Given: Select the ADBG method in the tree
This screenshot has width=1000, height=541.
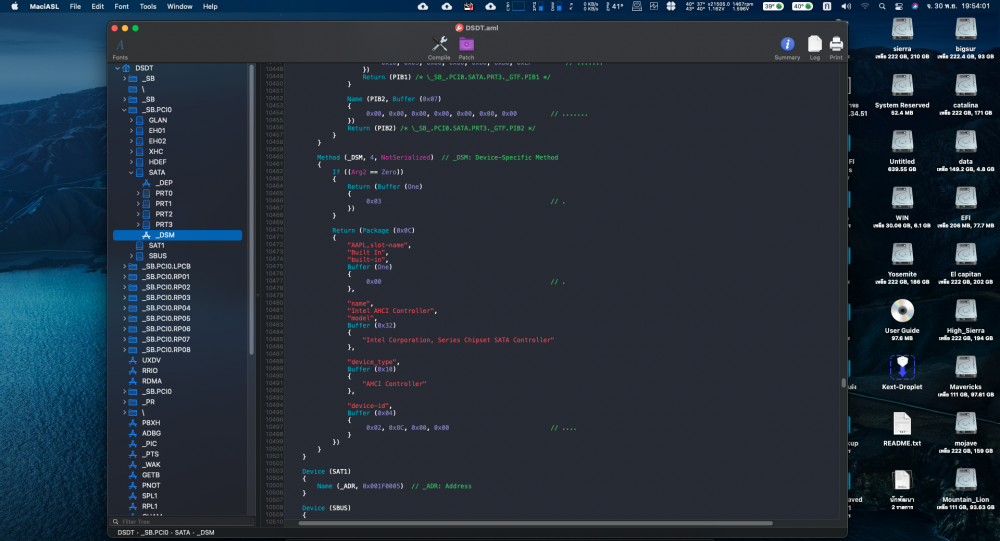Looking at the screenshot, I should 151,433.
